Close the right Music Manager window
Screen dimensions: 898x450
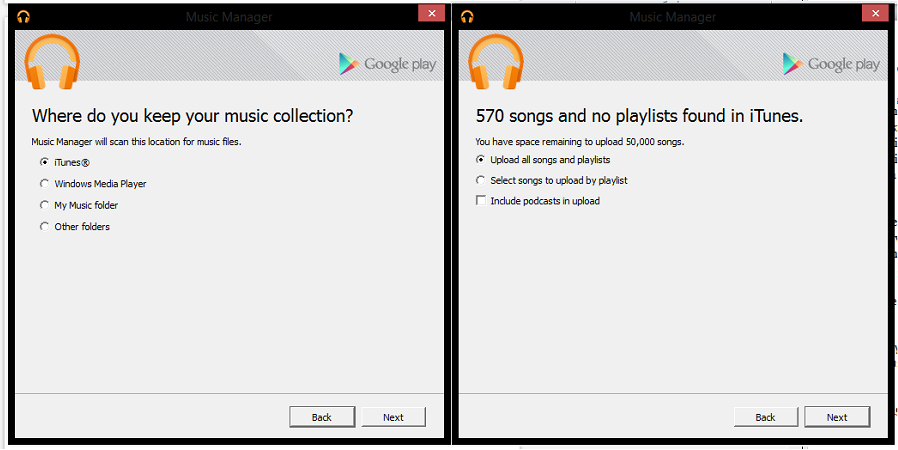click(x=876, y=13)
